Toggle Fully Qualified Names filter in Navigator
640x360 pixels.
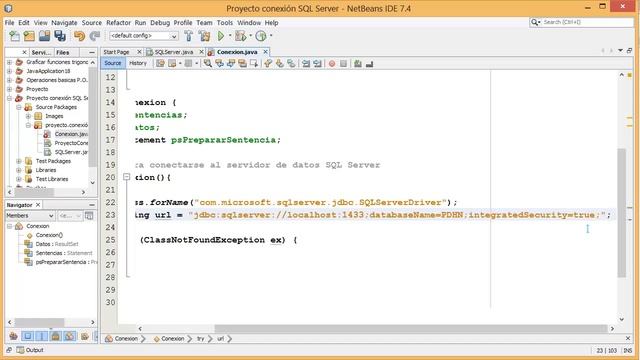[84, 336]
